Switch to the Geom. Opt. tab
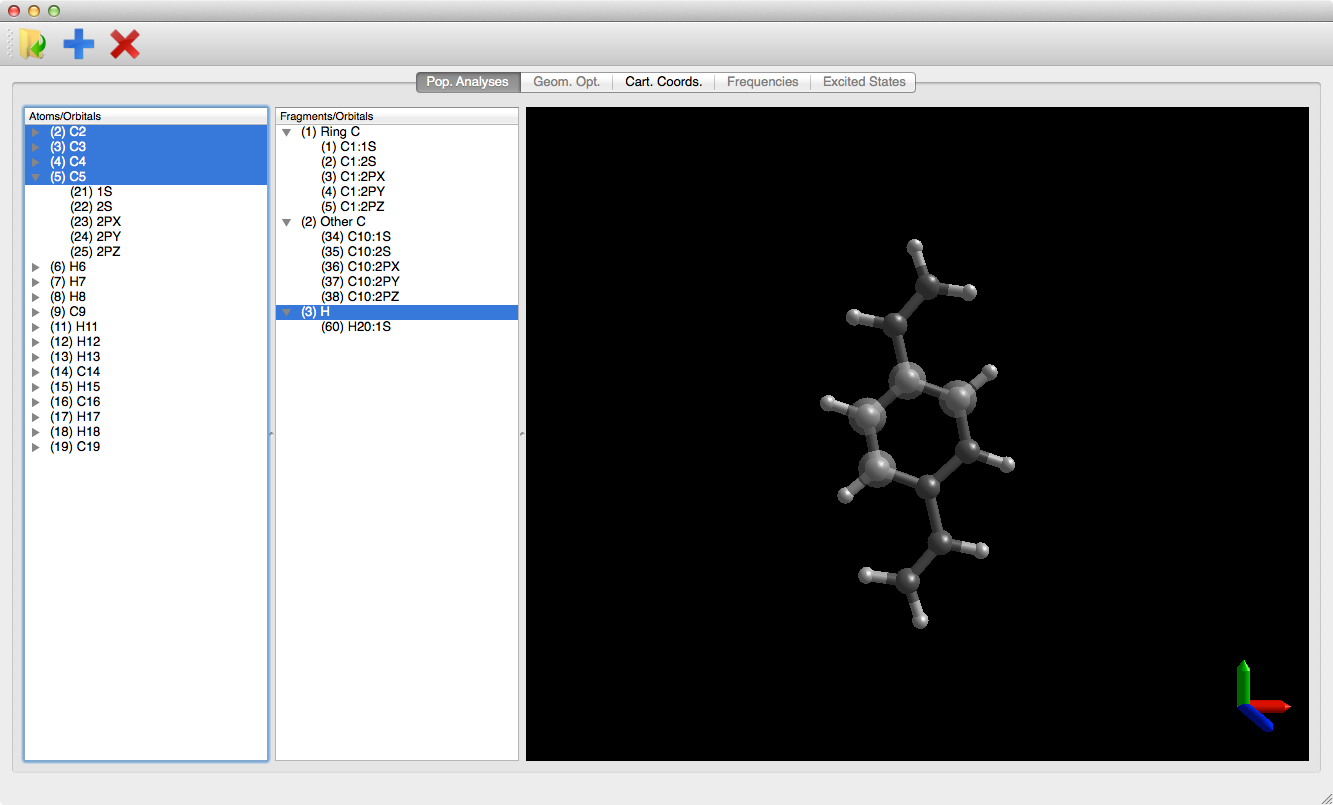 566,82
